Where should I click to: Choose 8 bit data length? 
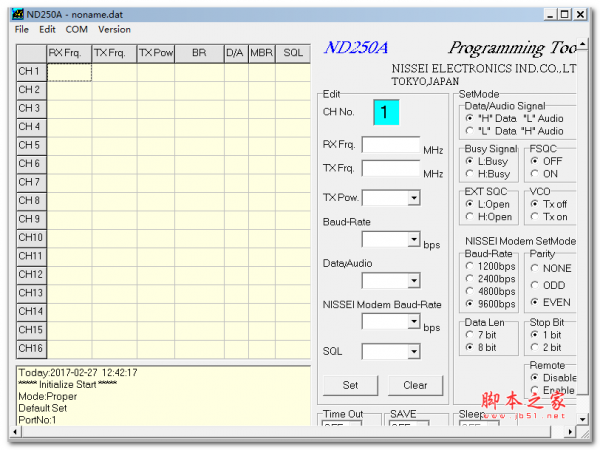pyautogui.click(x=481, y=347)
